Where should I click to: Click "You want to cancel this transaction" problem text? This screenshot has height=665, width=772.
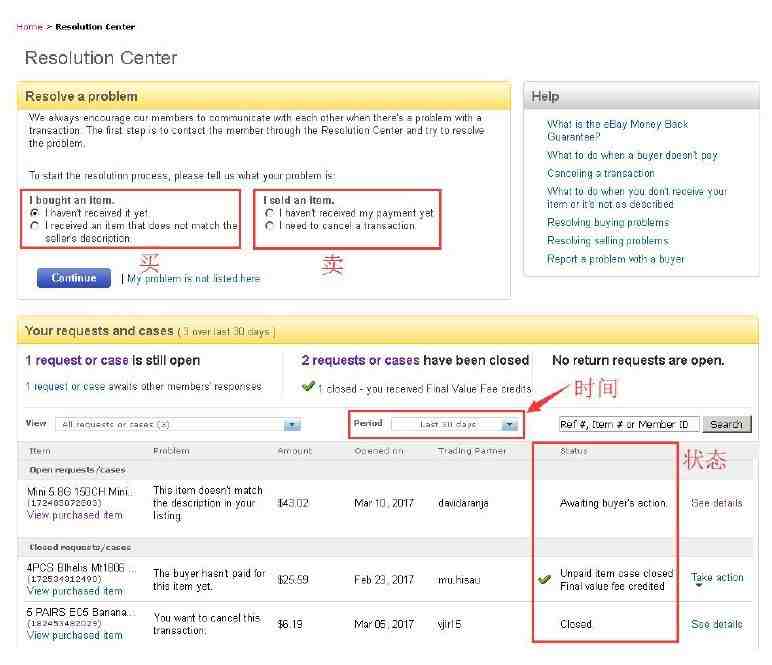pos(207,624)
